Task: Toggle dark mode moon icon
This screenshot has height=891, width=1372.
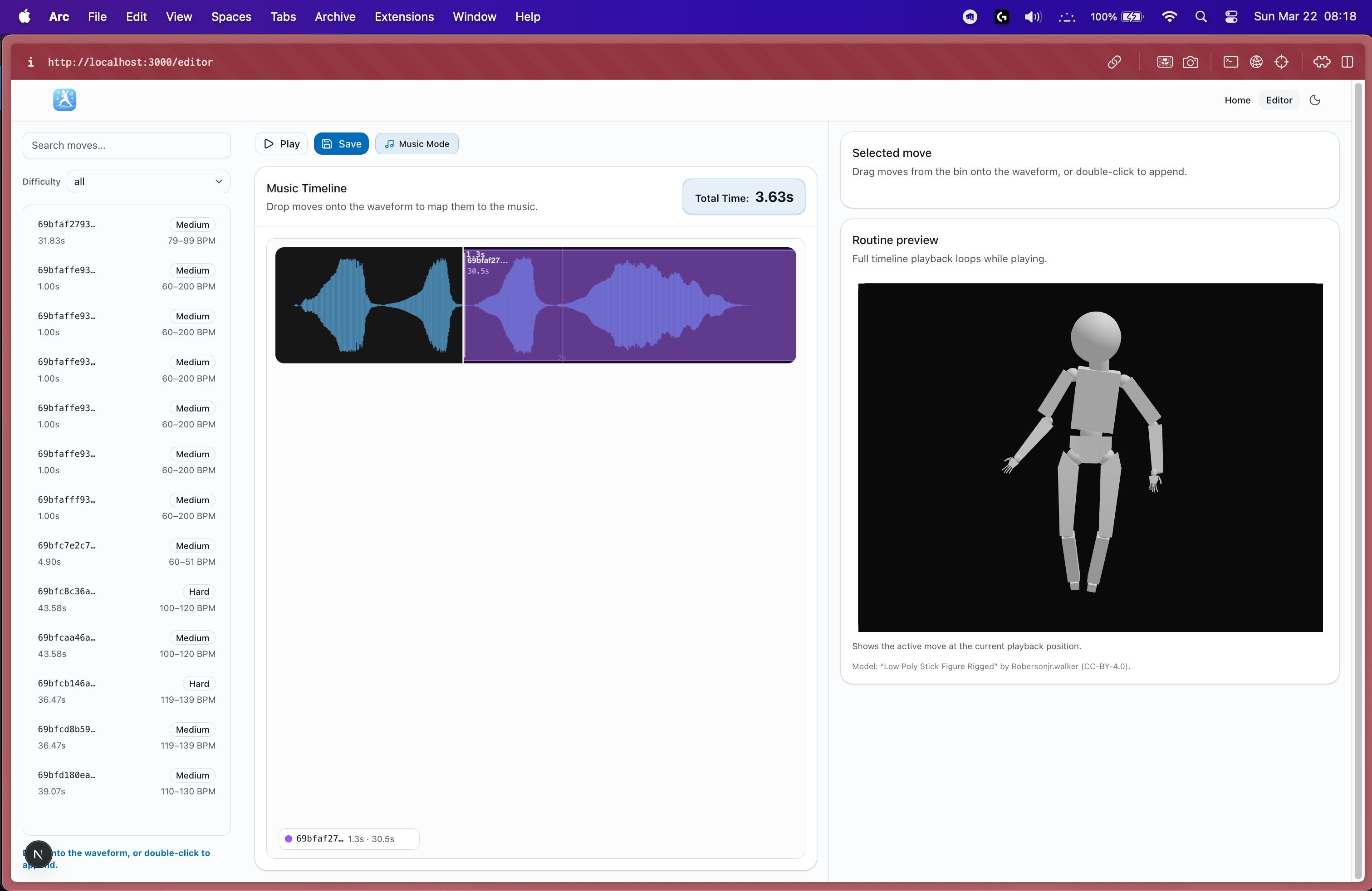Action: pyautogui.click(x=1315, y=100)
